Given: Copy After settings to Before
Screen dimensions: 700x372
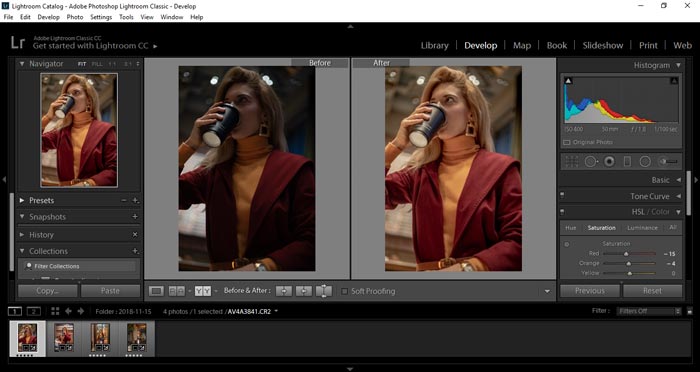Looking at the screenshot, I should point(304,291).
